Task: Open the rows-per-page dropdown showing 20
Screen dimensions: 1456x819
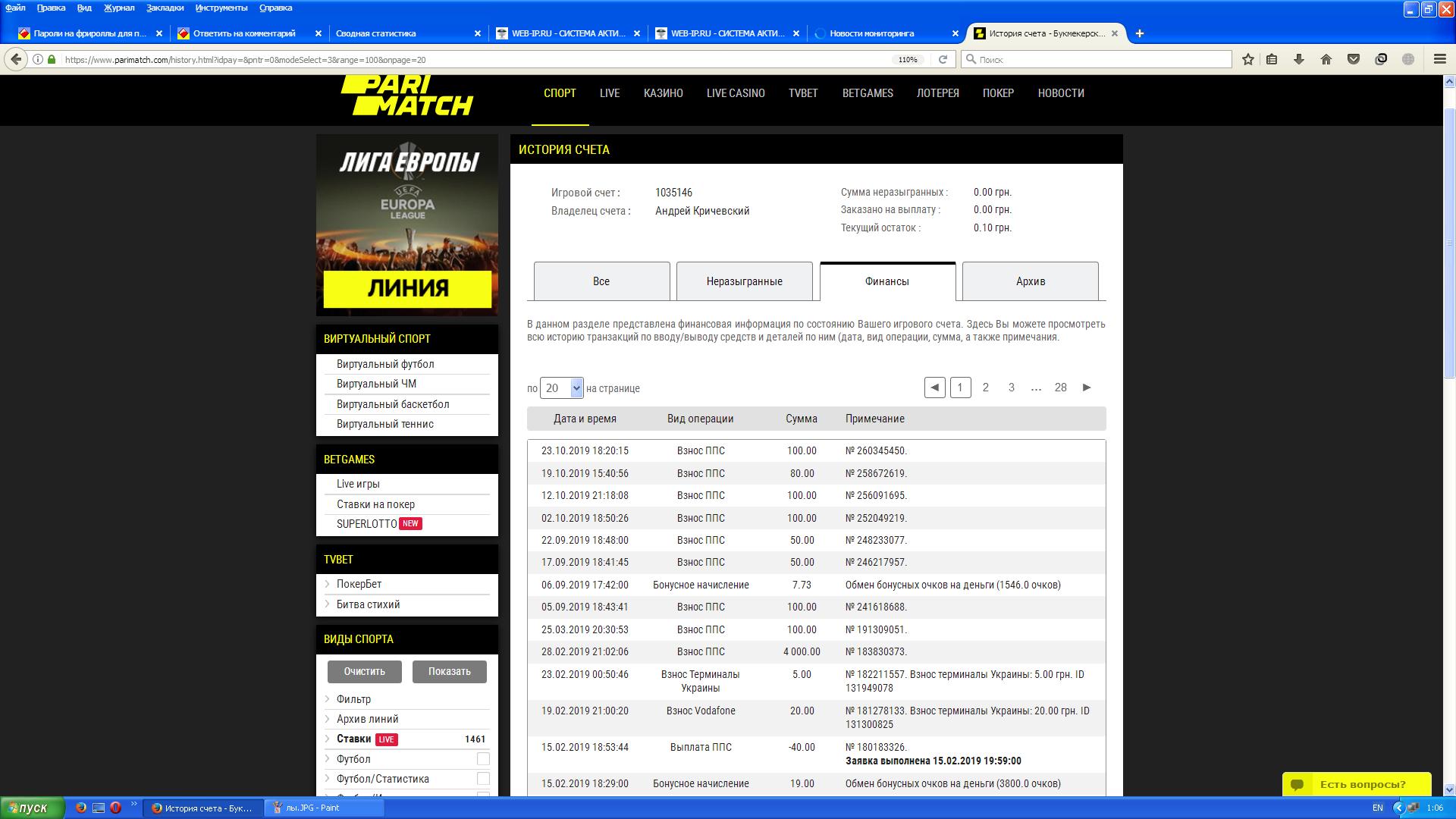Action: coord(561,388)
